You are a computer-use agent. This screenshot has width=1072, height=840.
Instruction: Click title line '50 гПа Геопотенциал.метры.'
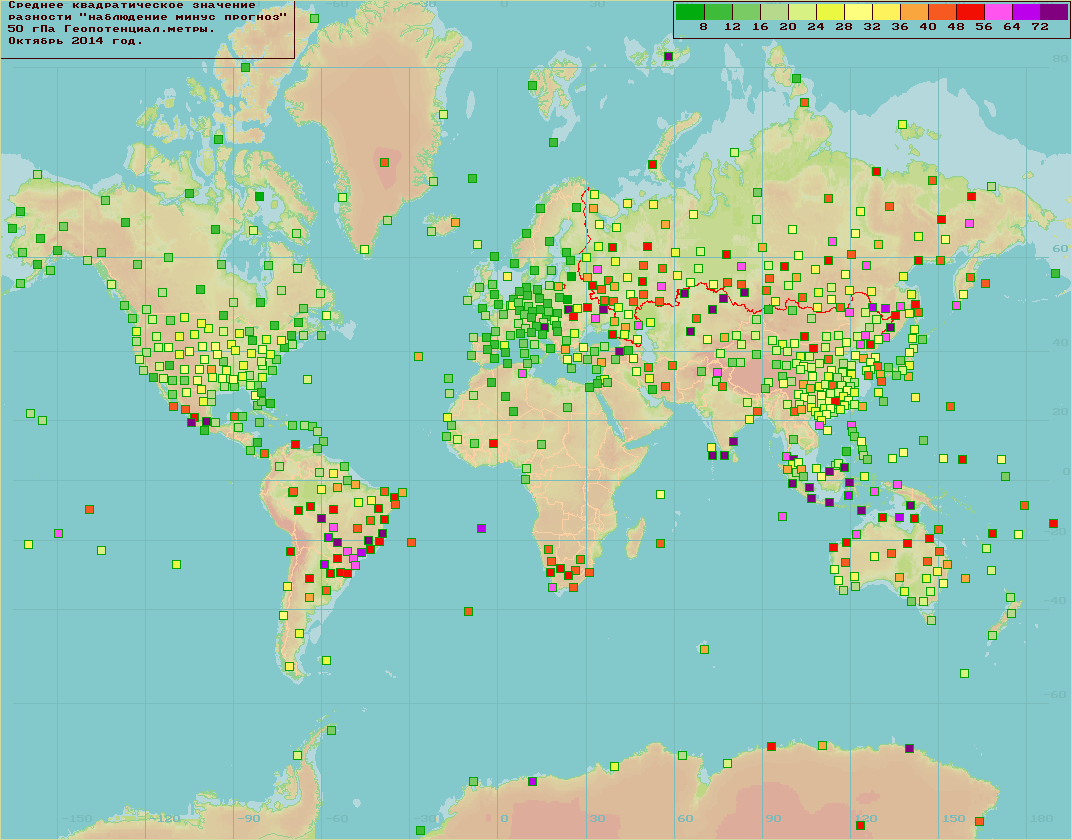(x=111, y=29)
